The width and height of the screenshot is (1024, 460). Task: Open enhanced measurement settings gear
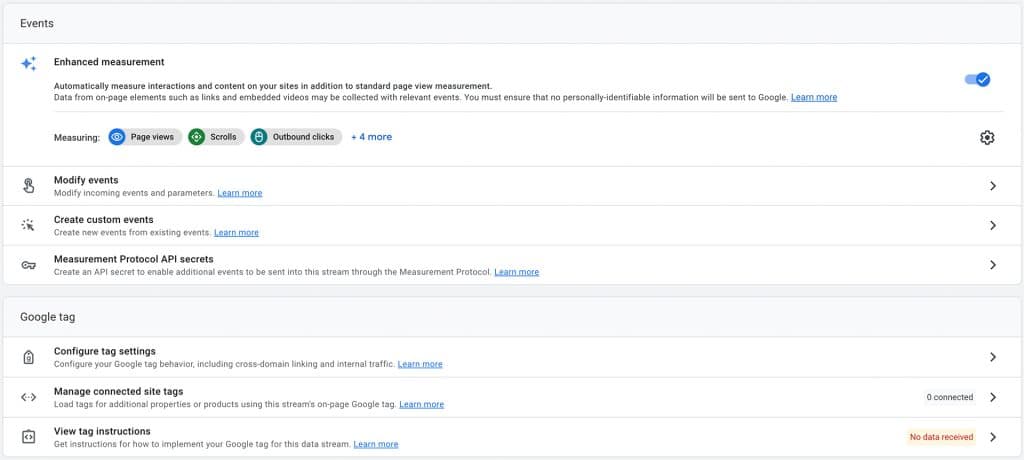pos(987,137)
